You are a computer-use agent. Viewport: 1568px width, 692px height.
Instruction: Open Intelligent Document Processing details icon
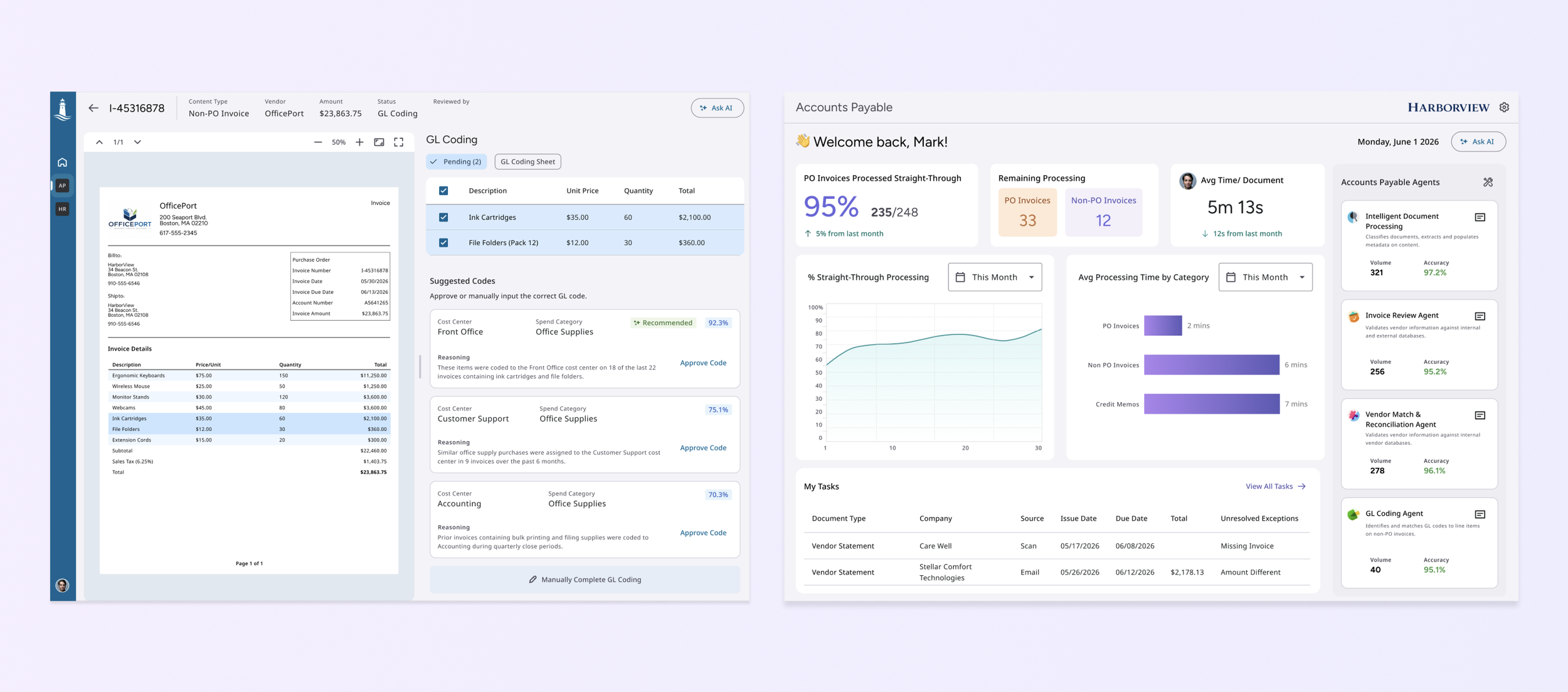(x=1480, y=217)
